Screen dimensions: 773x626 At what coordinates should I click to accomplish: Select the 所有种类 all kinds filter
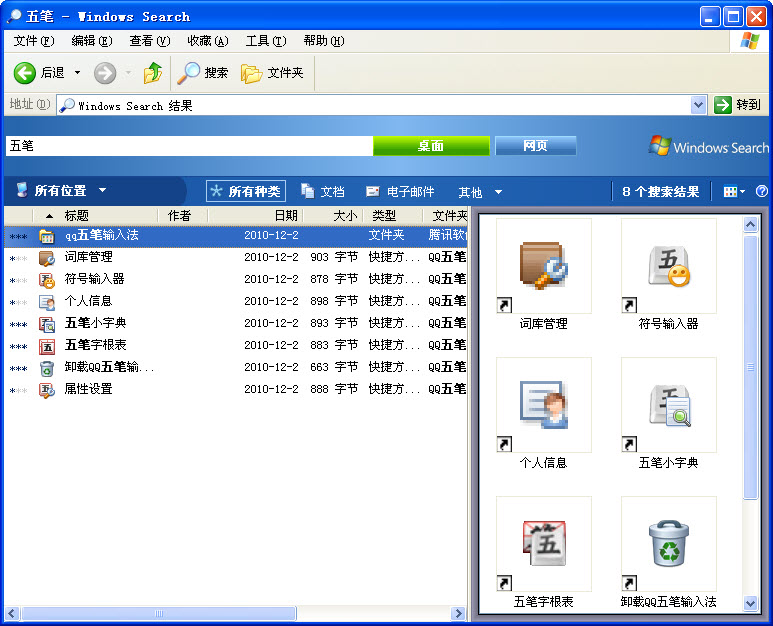point(245,191)
